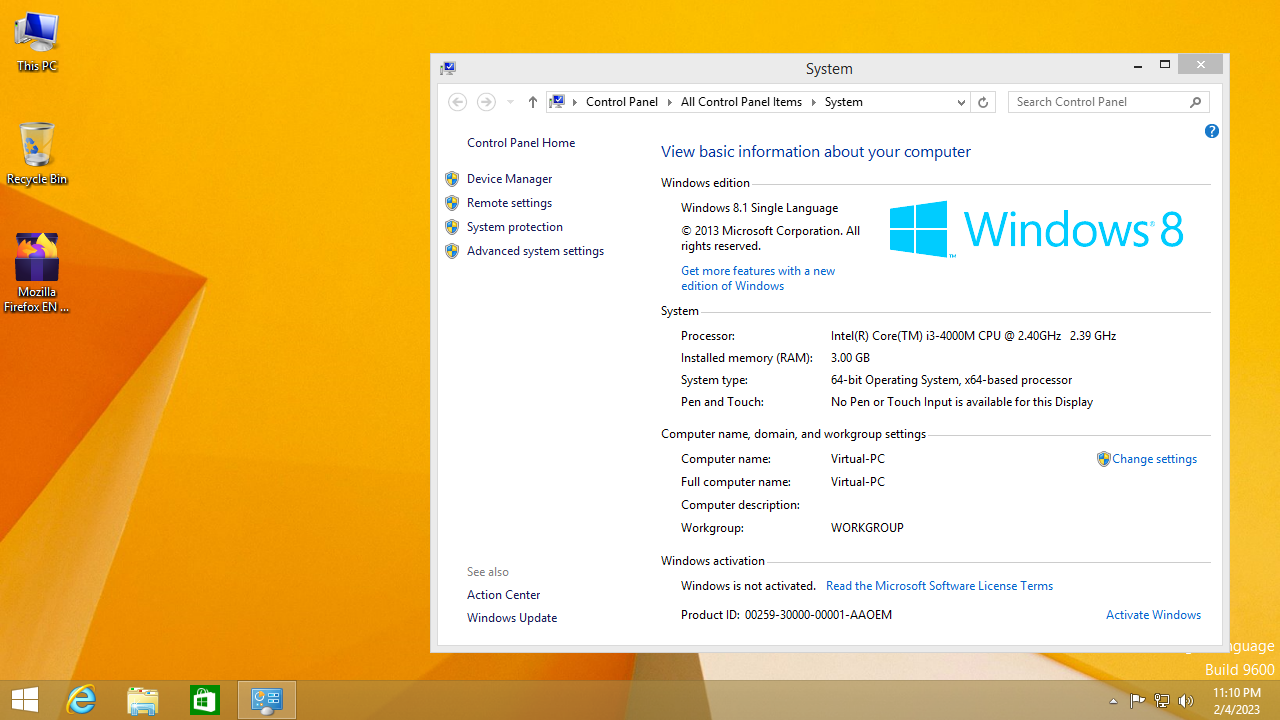1280x720 pixels.
Task: Open volume control in system tray
Action: click(x=1186, y=701)
